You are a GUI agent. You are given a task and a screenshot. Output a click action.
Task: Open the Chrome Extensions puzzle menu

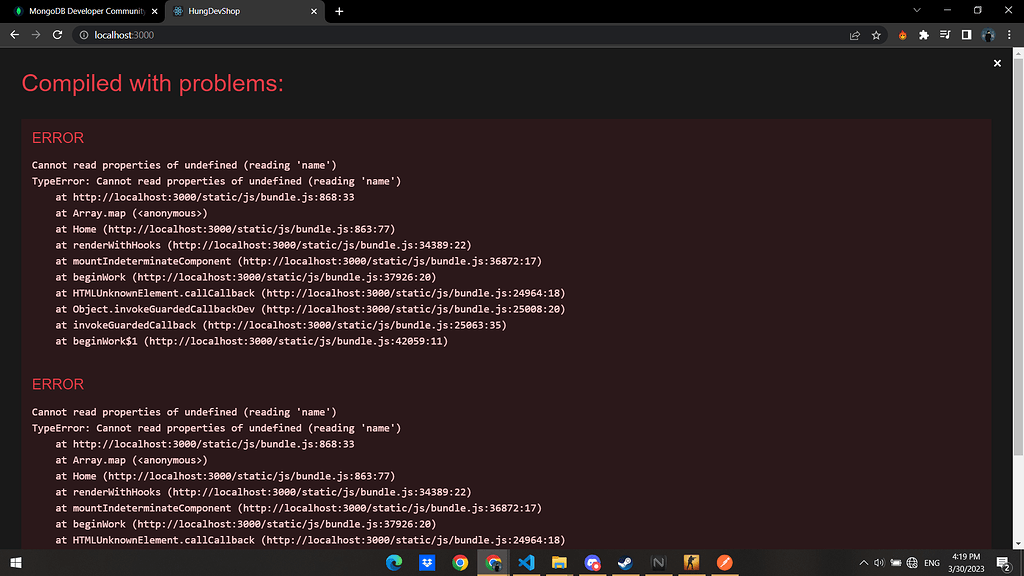[923, 35]
